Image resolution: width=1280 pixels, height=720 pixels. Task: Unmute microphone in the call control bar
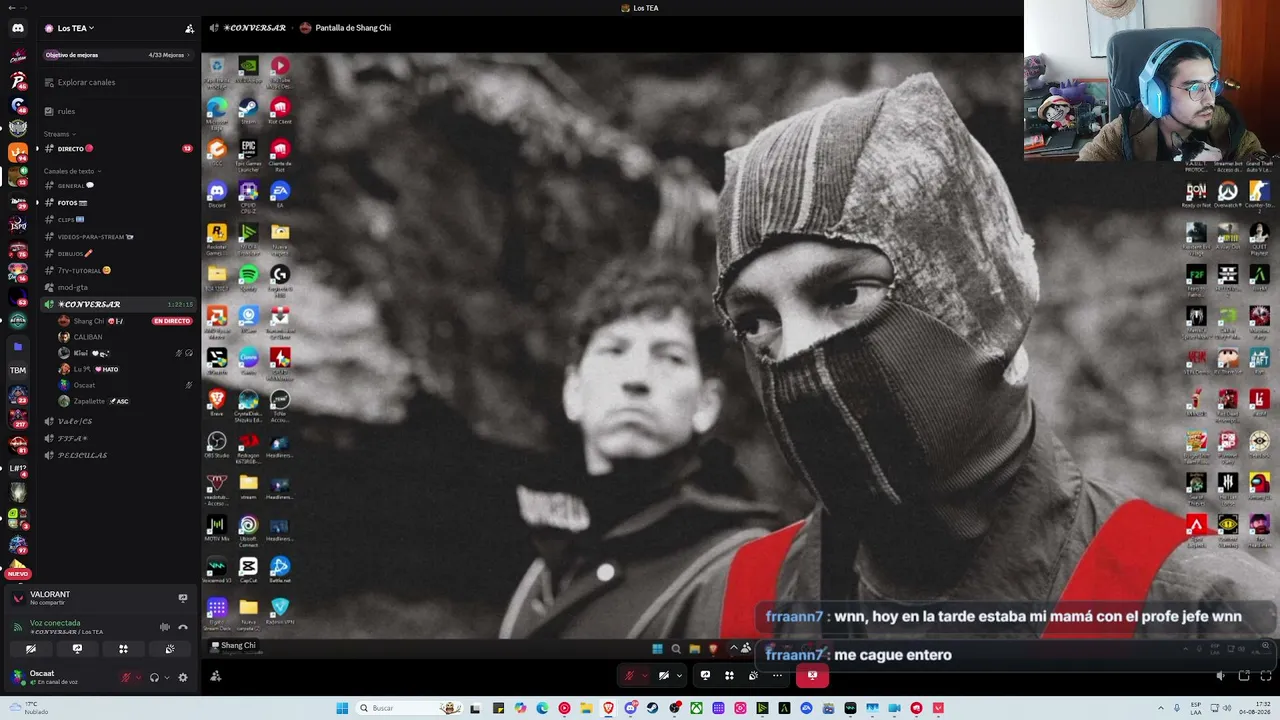coord(629,675)
